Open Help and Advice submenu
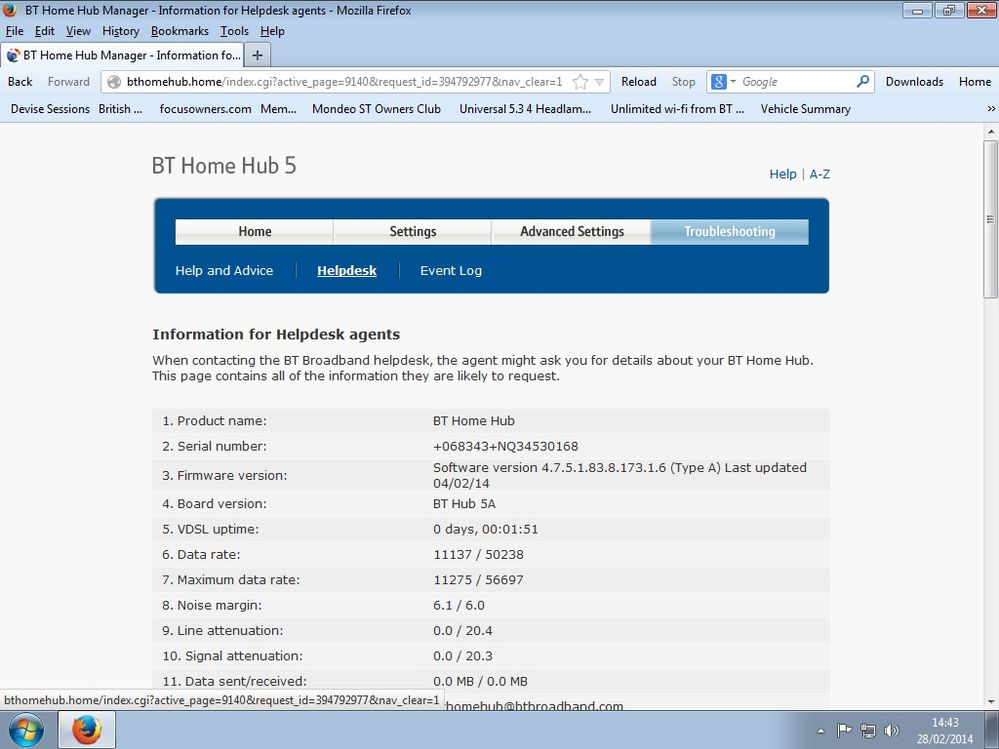The width and height of the screenshot is (999, 749). tap(224, 271)
